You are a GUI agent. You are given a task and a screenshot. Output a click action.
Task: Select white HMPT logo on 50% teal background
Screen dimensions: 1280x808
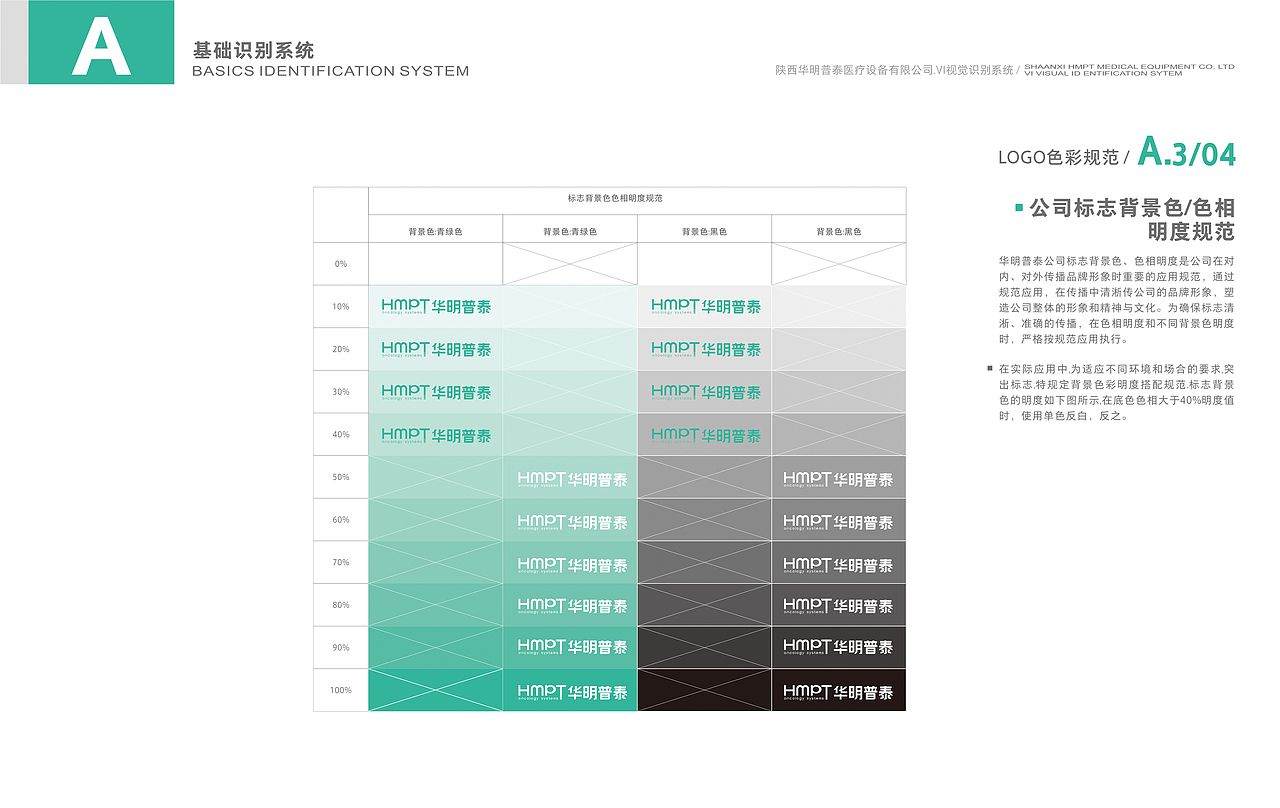coord(573,479)
